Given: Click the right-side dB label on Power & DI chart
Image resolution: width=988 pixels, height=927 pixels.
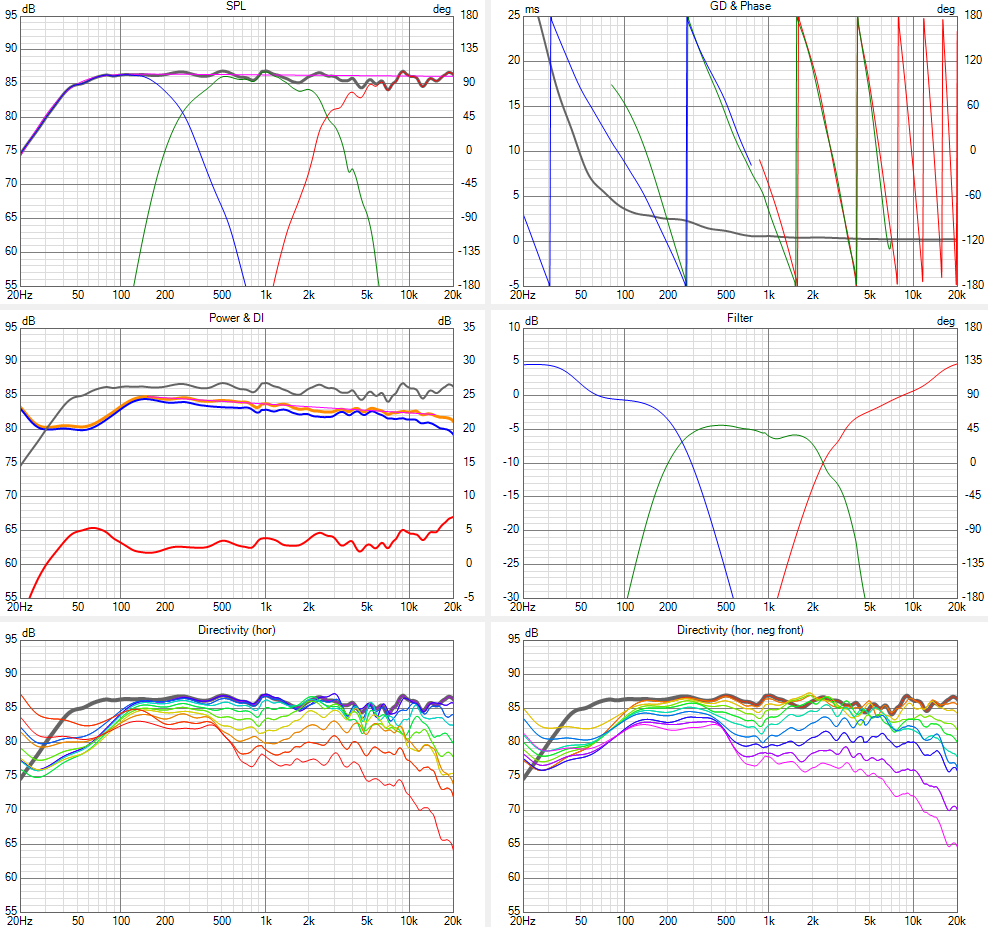Looking at the screenshot, I should (445, 321).
